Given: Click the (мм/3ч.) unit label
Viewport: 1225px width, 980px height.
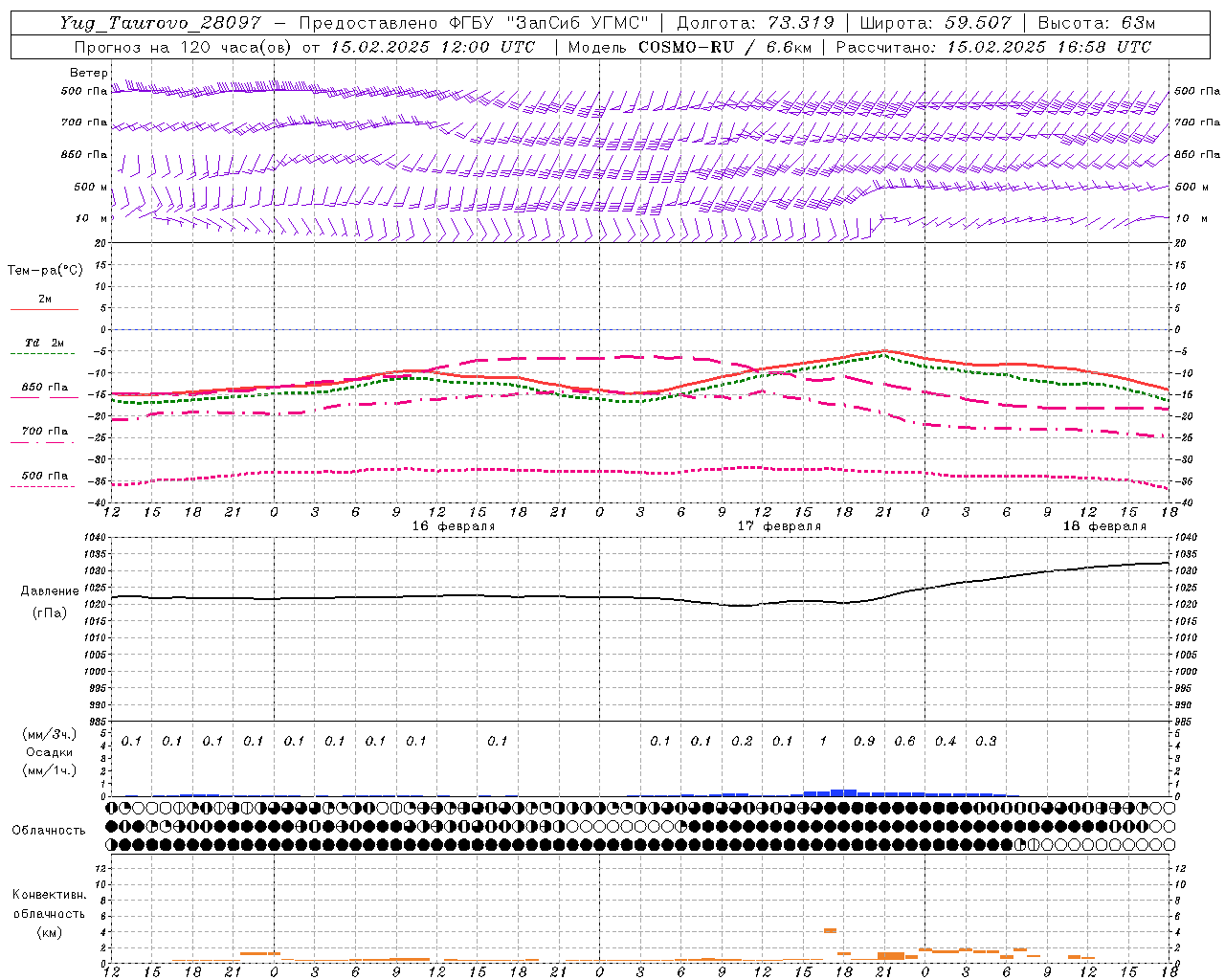Looking at the screenshot, I should click(50, 734).
